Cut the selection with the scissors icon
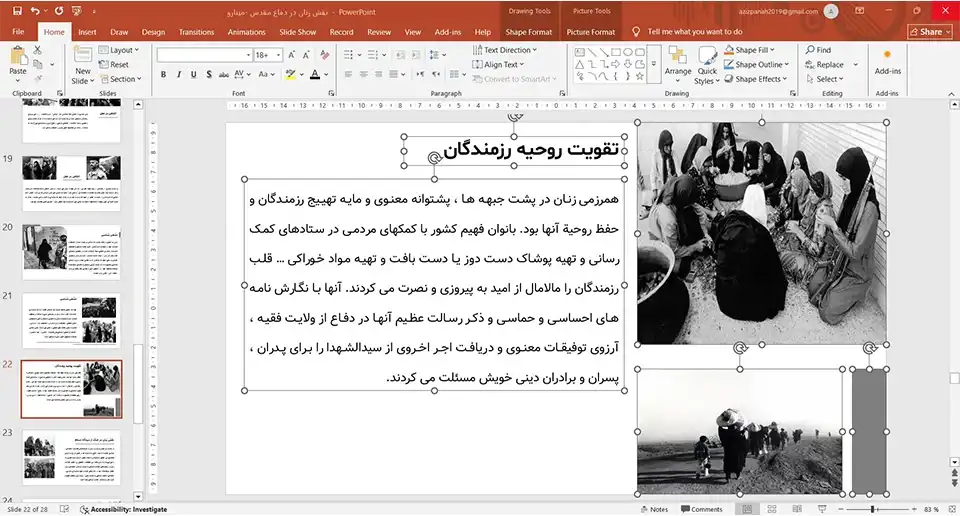This screenshot has width=960, height=516. tap(37, 50)
